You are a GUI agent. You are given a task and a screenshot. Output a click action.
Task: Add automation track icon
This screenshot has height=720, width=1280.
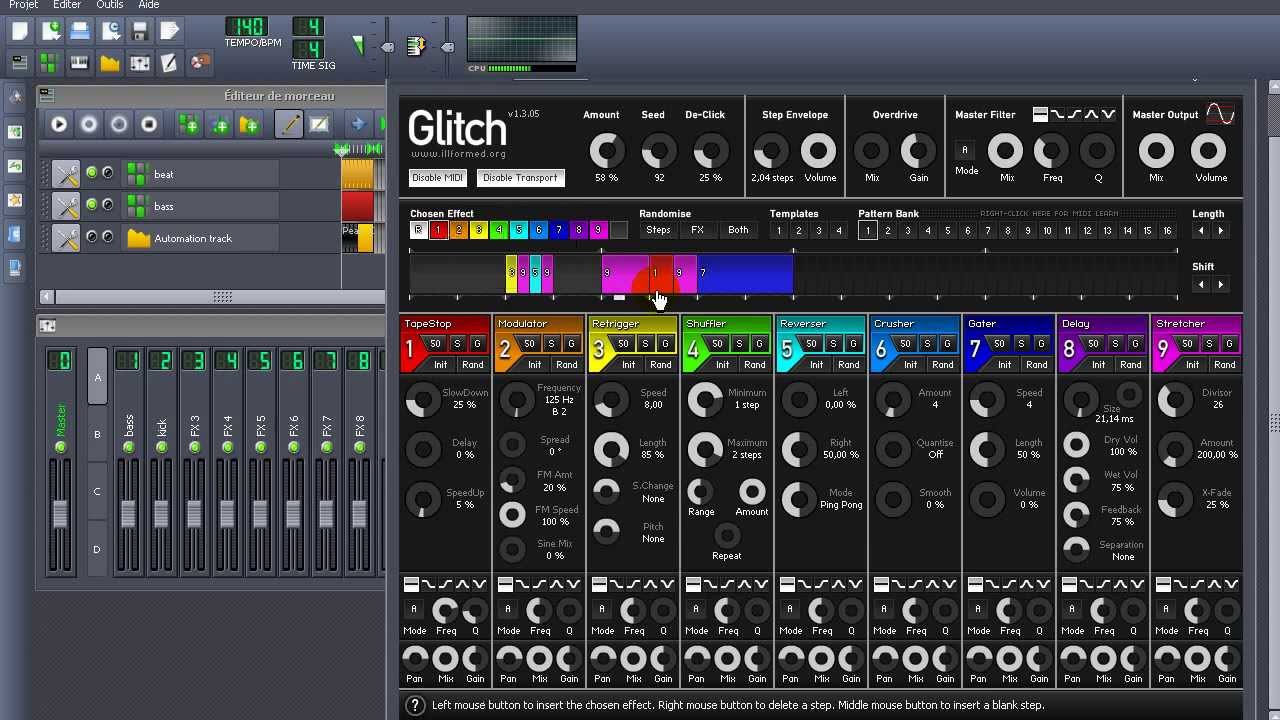coord(249,124)
